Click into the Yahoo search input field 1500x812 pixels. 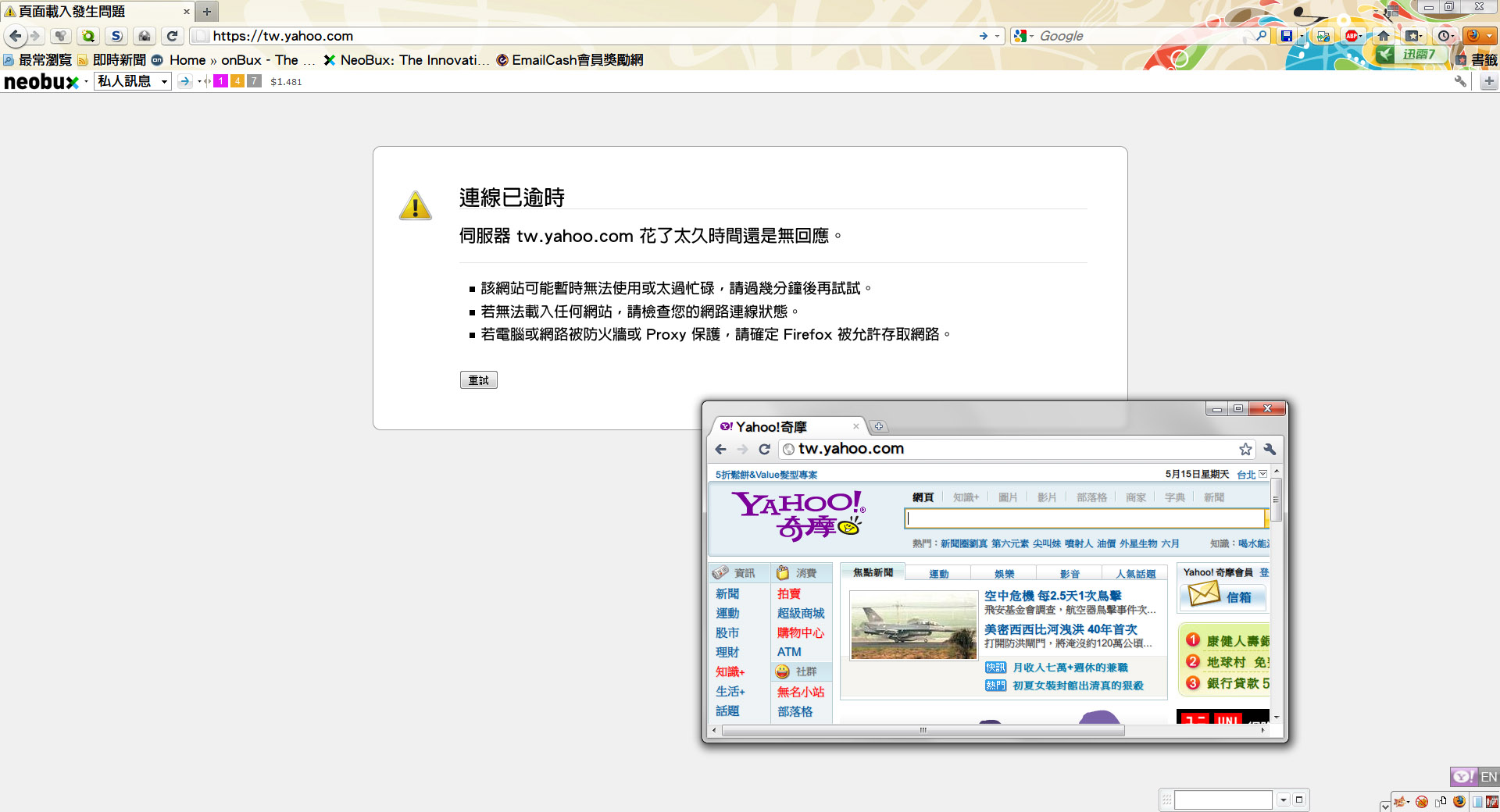1084,518
